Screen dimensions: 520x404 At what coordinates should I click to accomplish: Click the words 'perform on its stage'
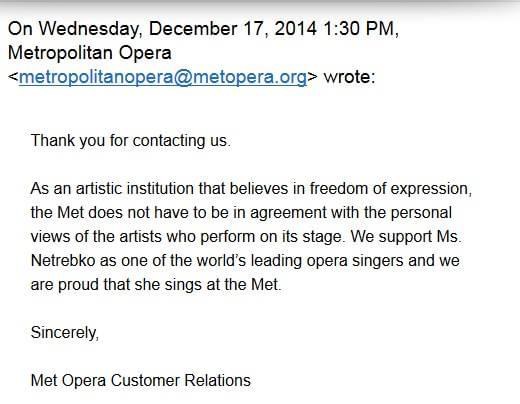[271, 237]
